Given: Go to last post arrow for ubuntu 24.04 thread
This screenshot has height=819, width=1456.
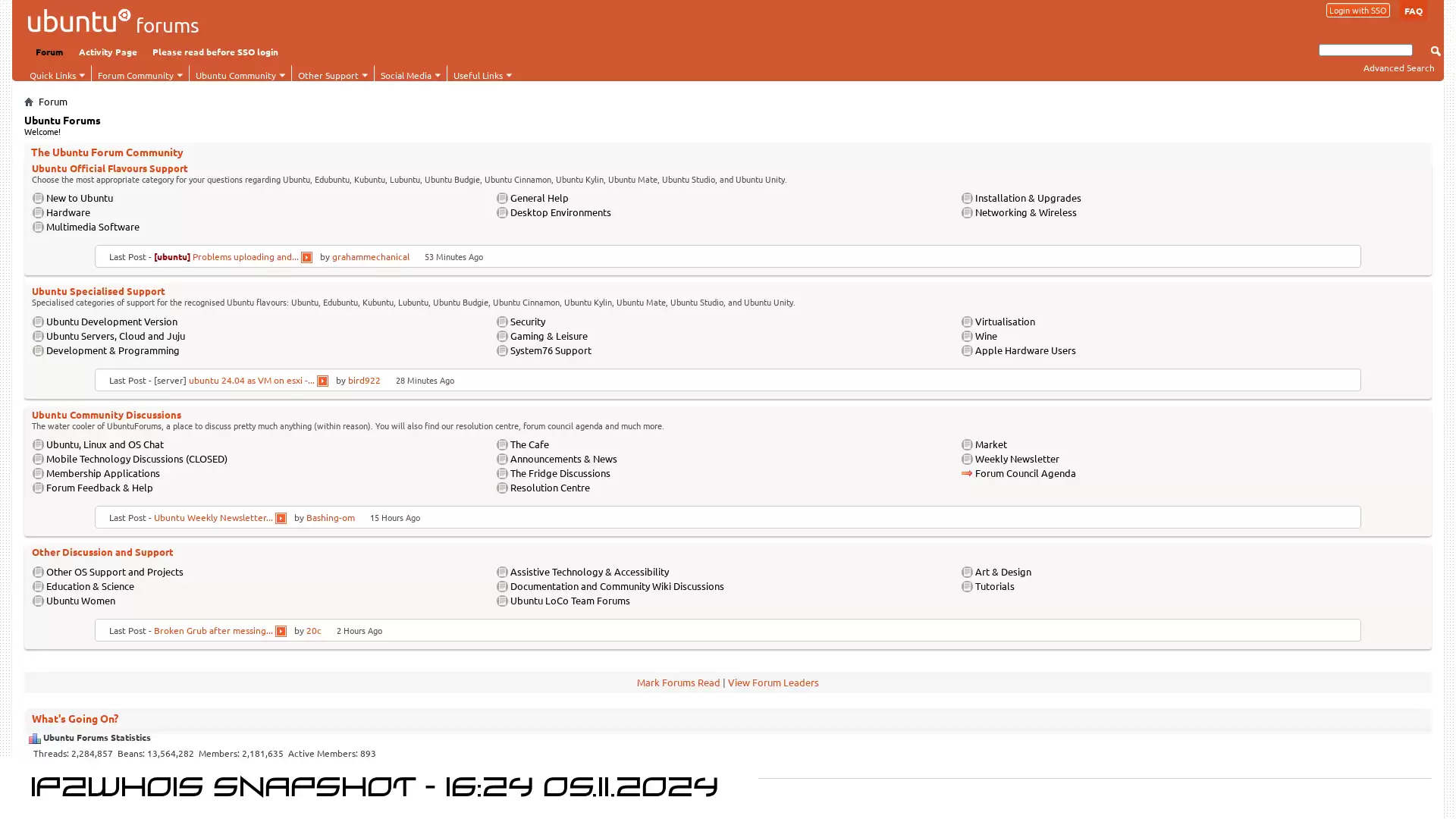Looking at the screenshot, I should pyautogui.click(x=322, y=381).
